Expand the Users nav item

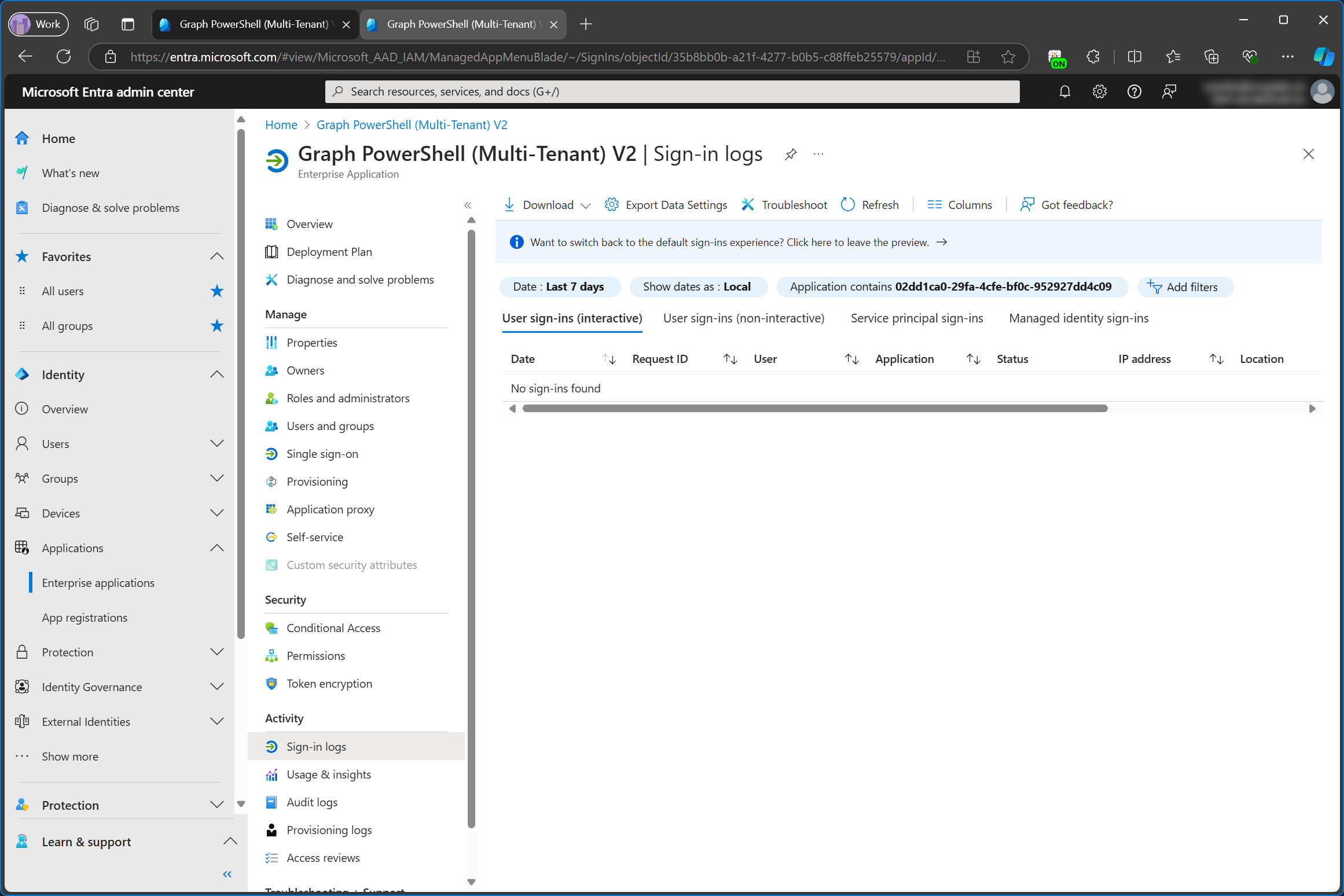tap(217, 444)
